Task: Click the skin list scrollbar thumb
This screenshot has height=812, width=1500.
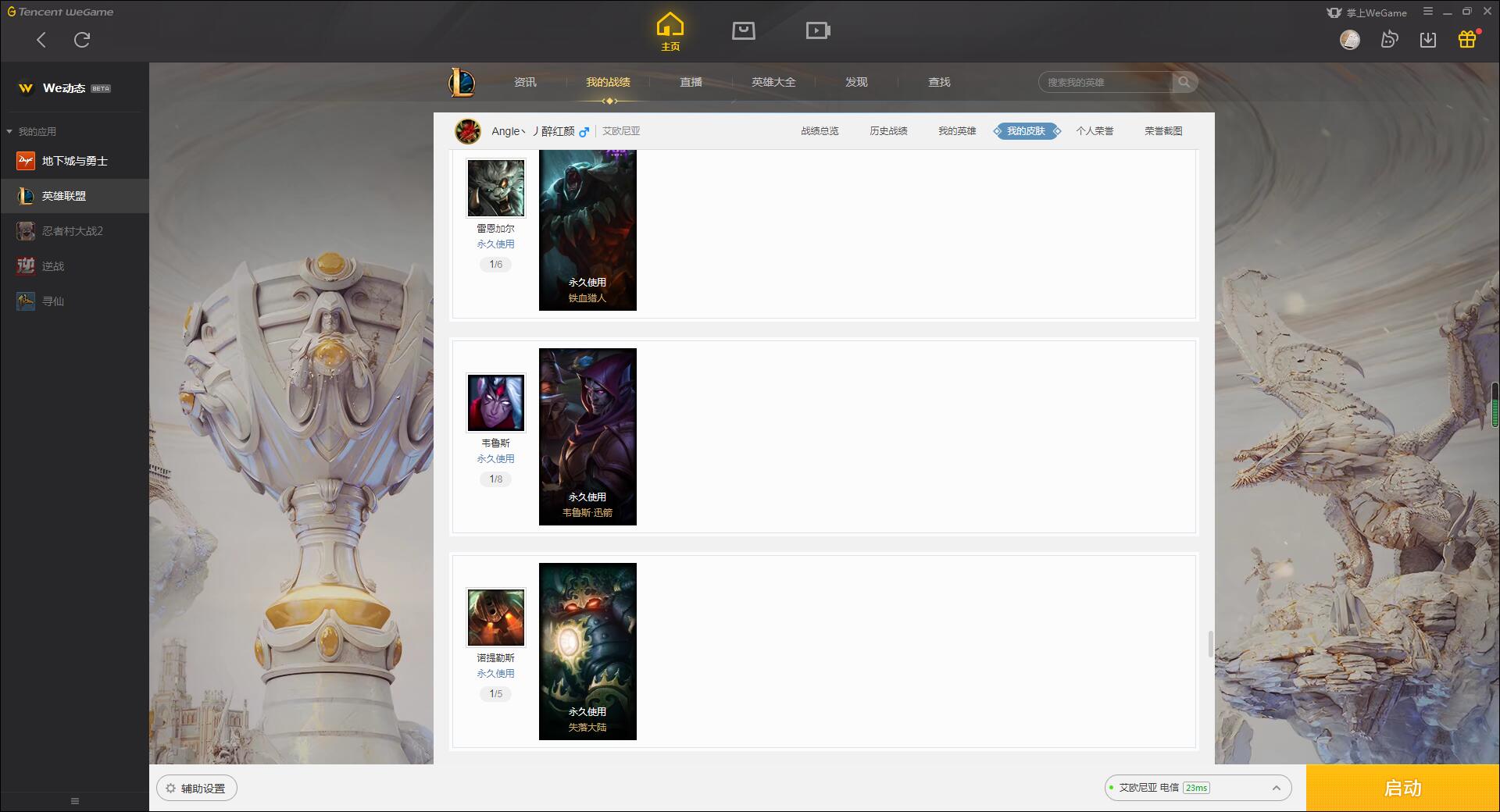Action: pos(1210,644)
